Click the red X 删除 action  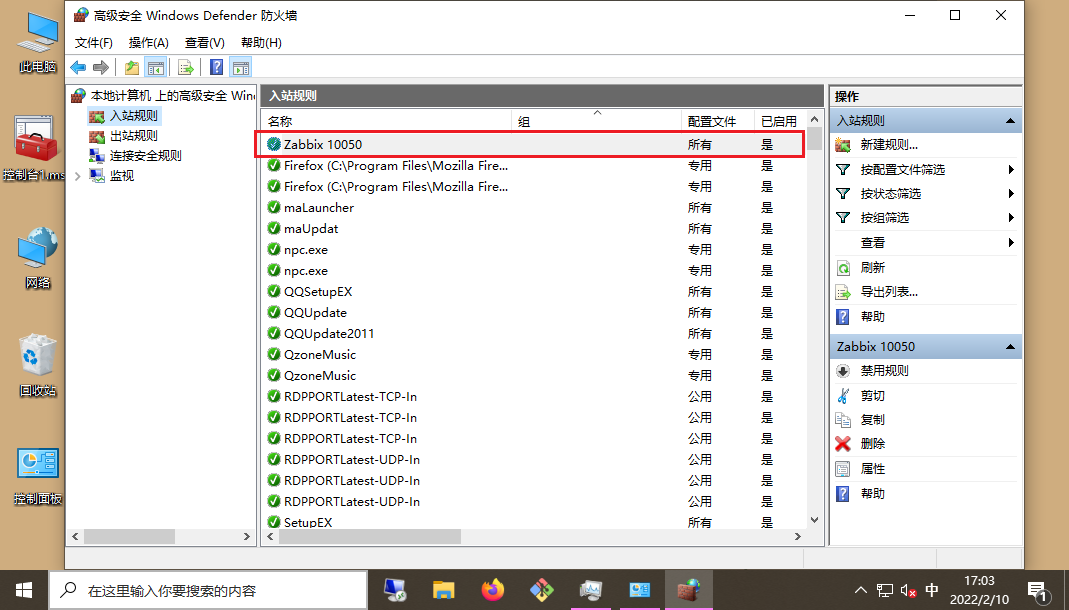843,444
